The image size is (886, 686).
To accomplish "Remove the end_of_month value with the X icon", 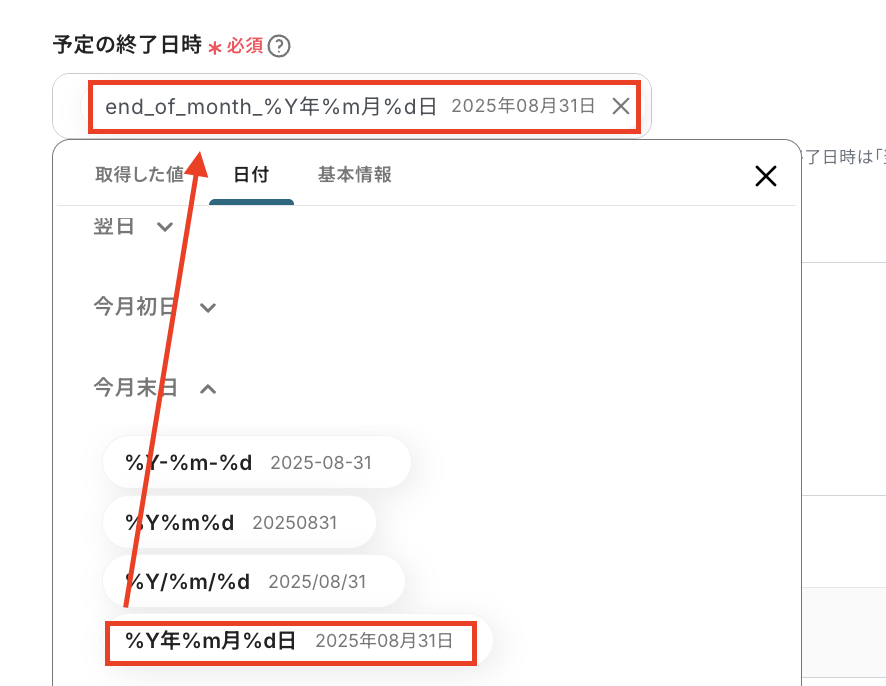I will [620, 106].
